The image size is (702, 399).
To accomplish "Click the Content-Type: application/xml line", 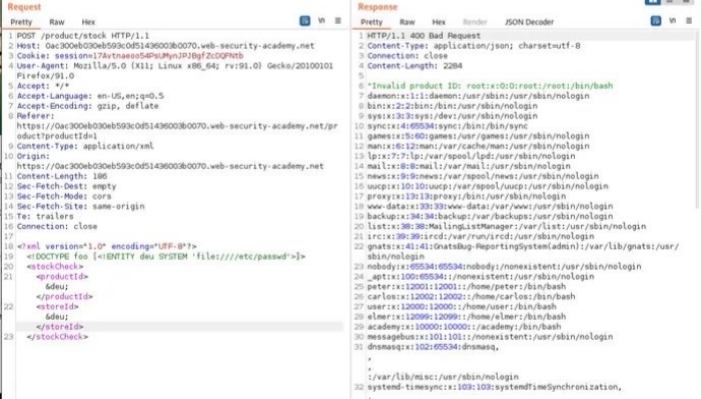I will 85,146.
